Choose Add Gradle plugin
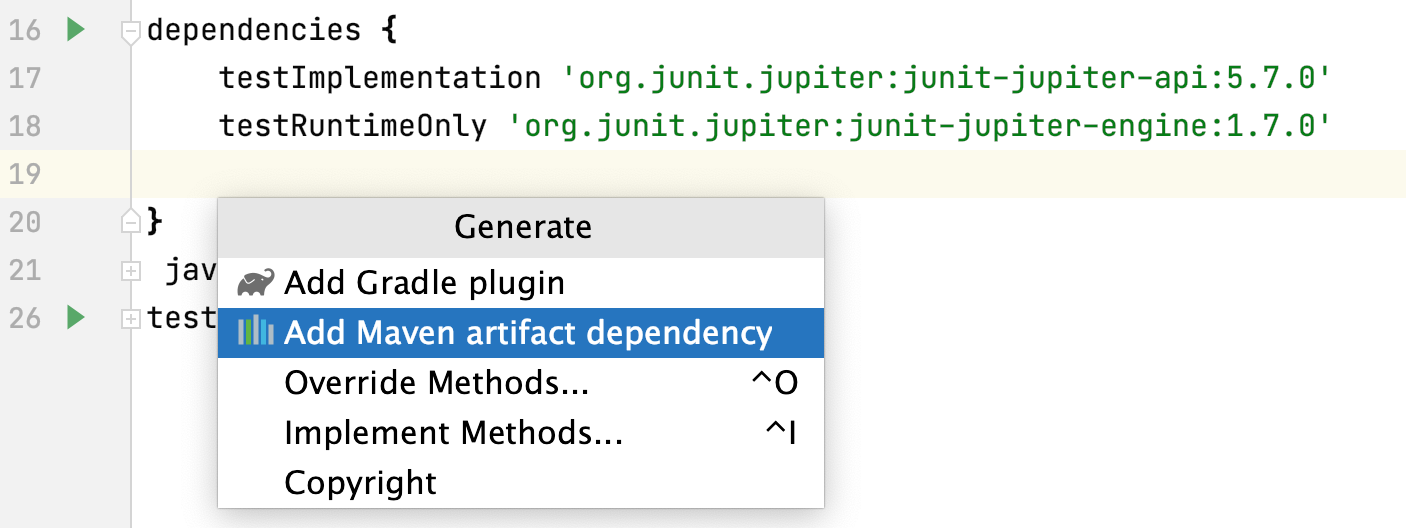This screenshot has width=1406, height=528. [x=521, y=283]
